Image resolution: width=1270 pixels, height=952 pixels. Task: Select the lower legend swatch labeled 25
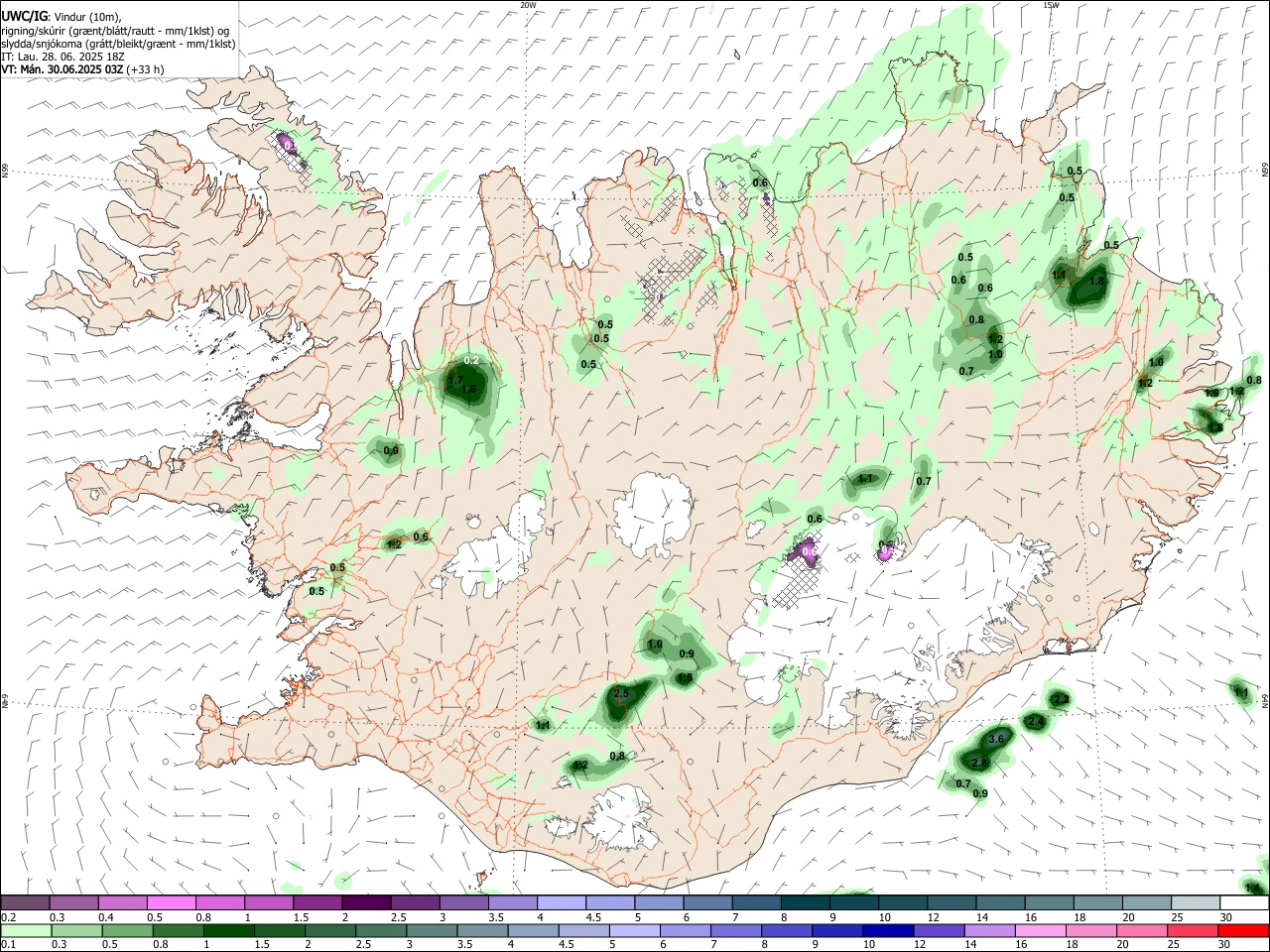coord(1191,931)
